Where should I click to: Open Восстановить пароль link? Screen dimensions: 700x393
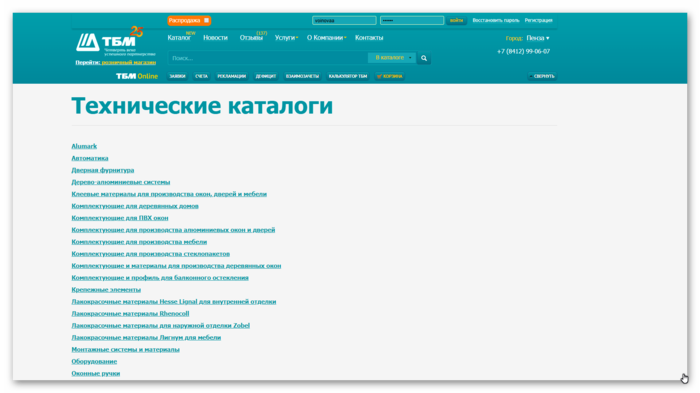click(x=496, y=21)
